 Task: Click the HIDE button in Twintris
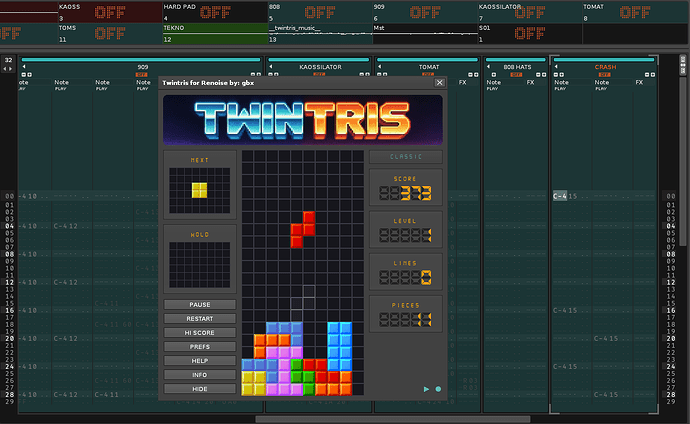click(200, 389)
